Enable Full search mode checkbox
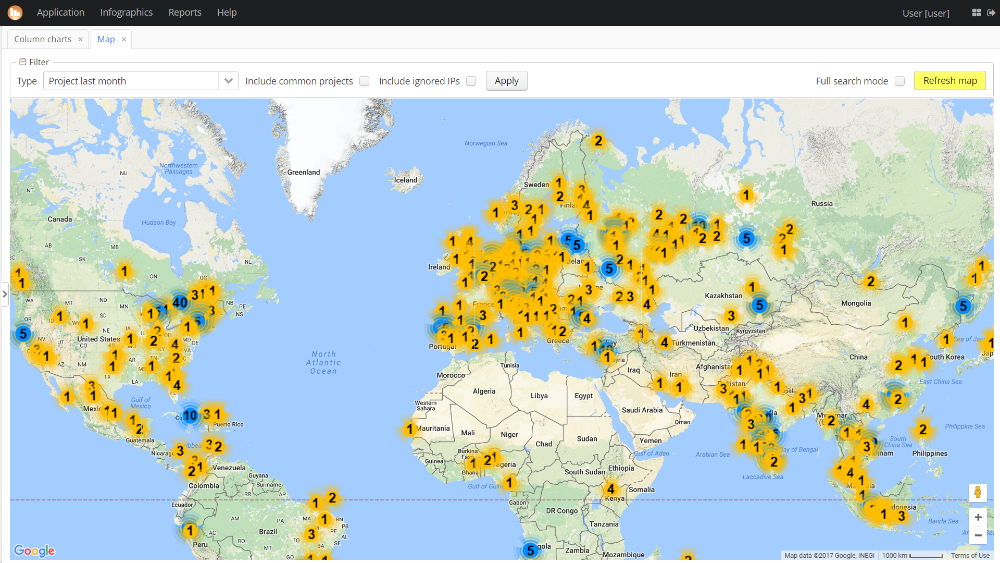 tap(900, 81)
